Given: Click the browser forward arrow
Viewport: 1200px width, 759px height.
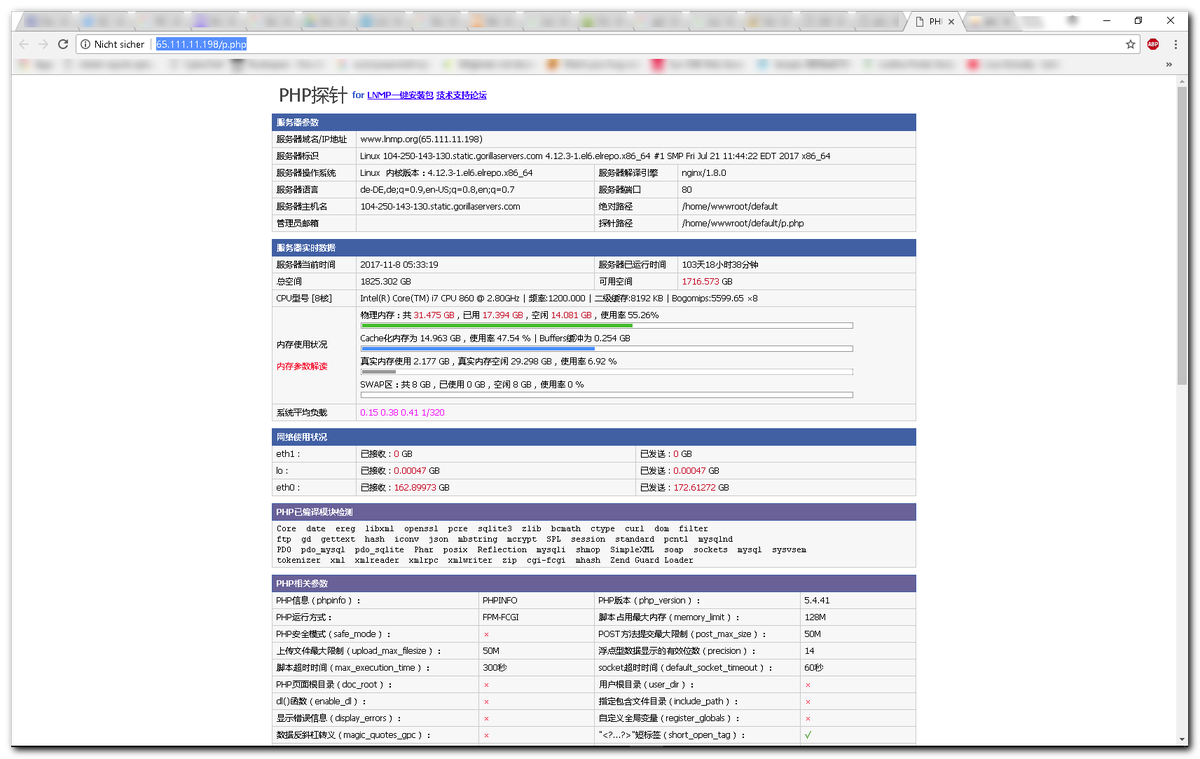Looking at the screenshot, I should [x=43, y=44].
